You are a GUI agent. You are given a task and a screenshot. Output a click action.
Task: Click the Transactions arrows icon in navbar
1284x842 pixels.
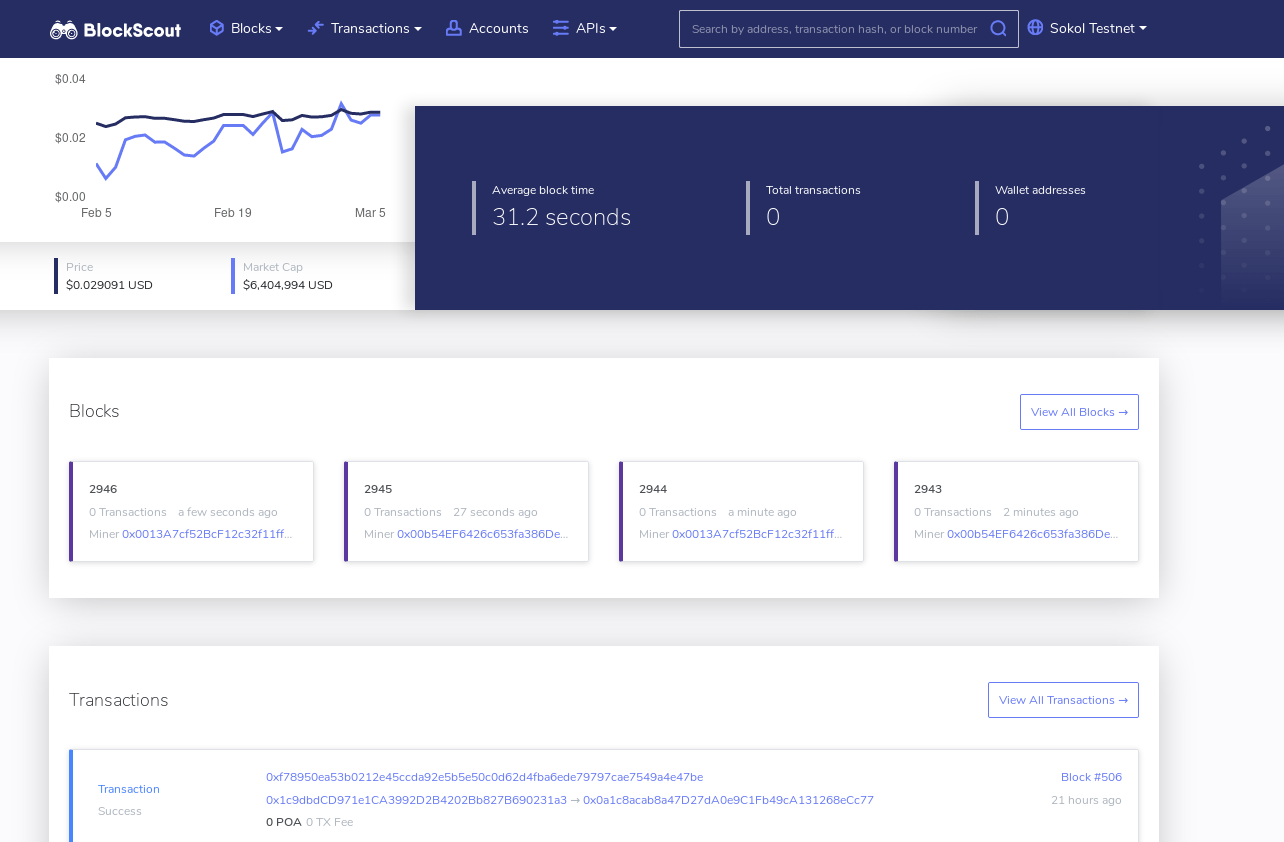(x=316, y=28)
